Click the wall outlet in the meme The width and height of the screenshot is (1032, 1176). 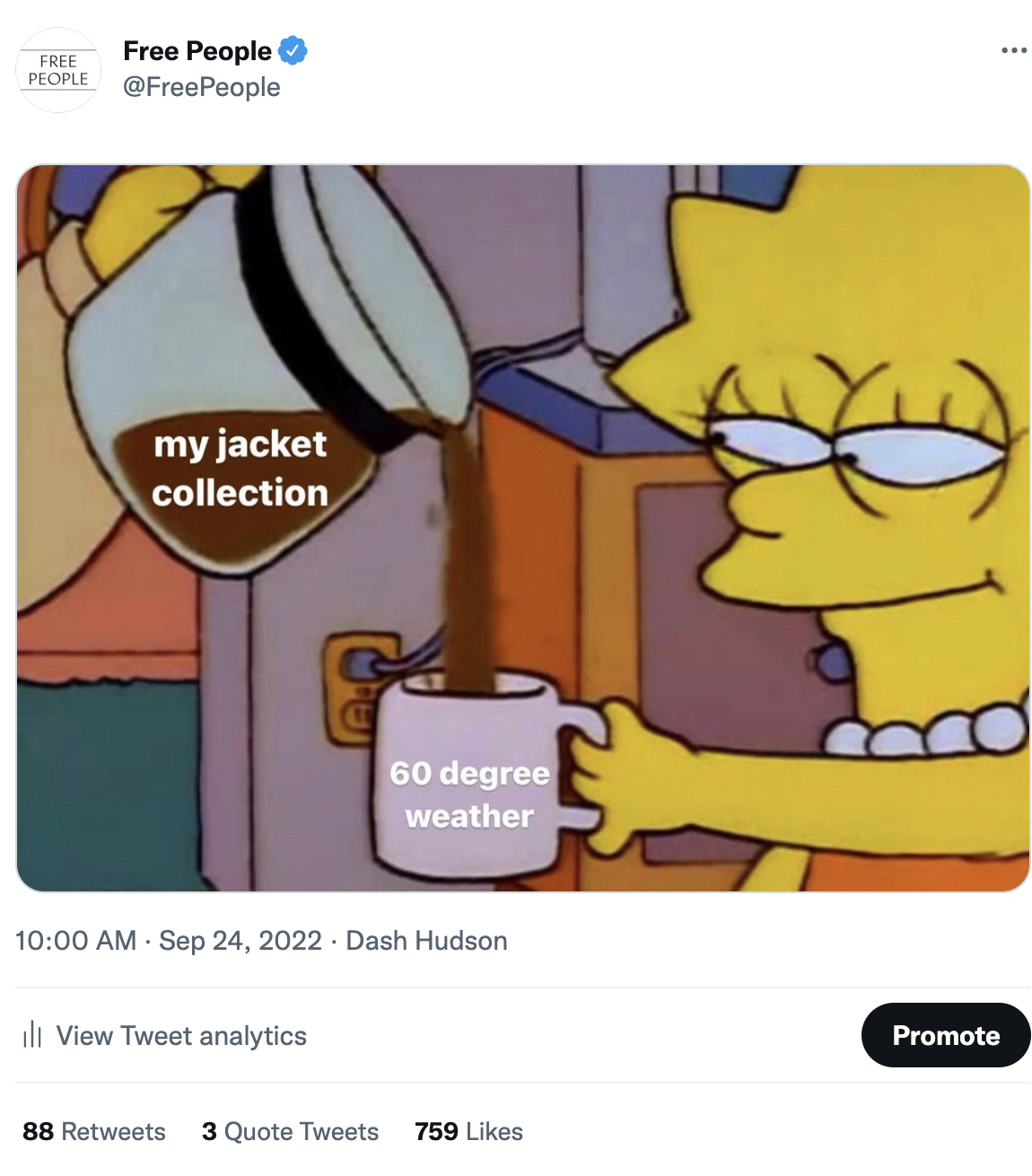359,687
